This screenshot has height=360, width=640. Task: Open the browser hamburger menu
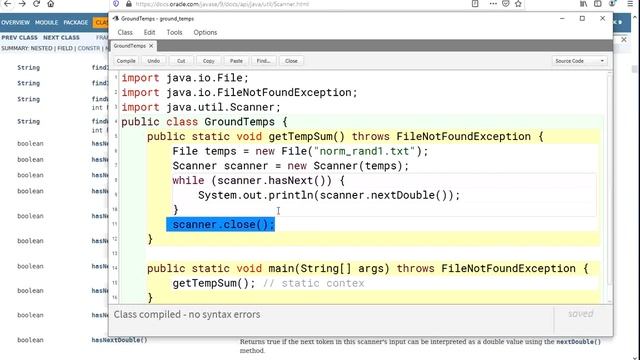(630, 4)
